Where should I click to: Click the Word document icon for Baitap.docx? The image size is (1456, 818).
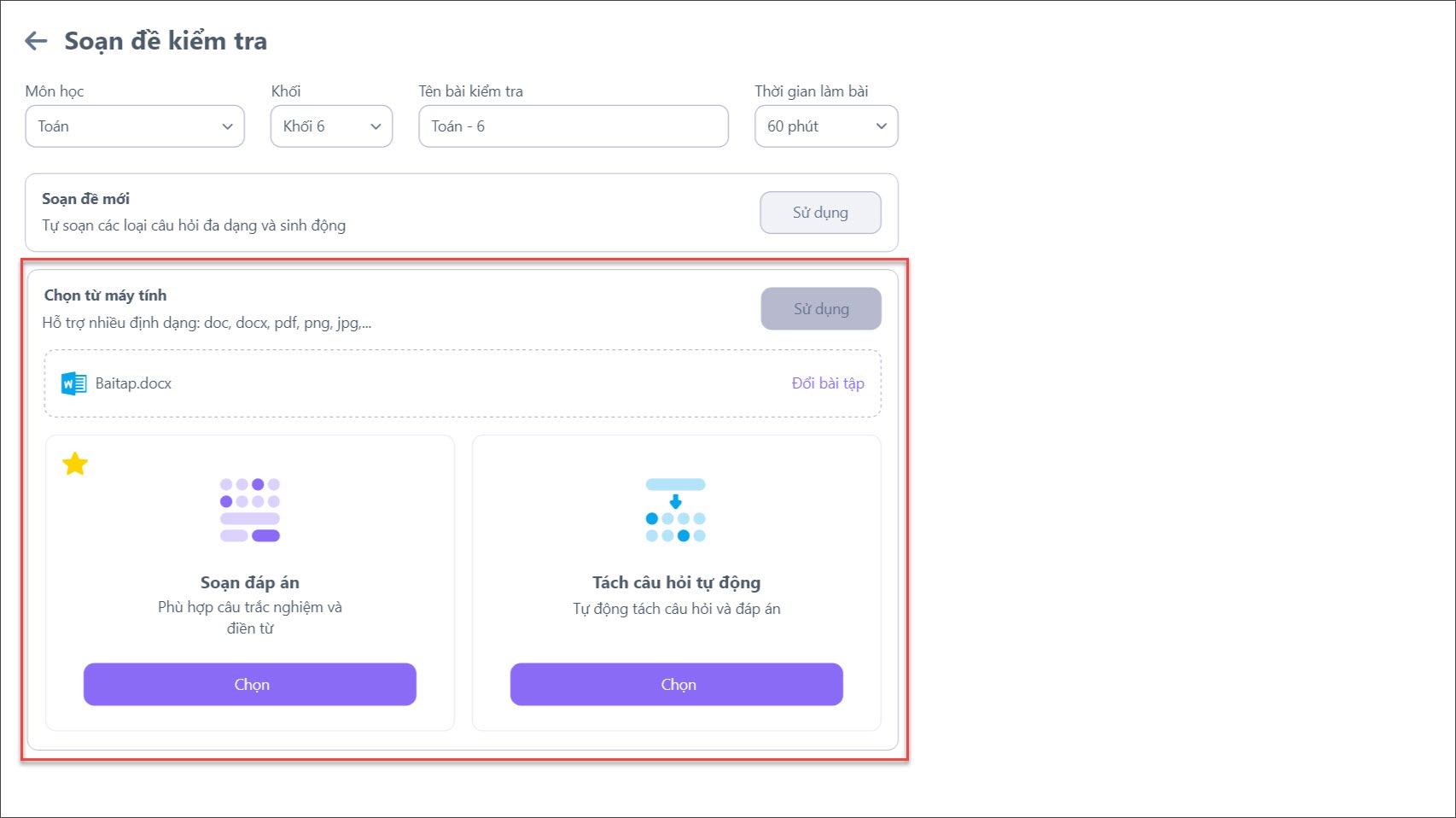[x=74, y=383]
